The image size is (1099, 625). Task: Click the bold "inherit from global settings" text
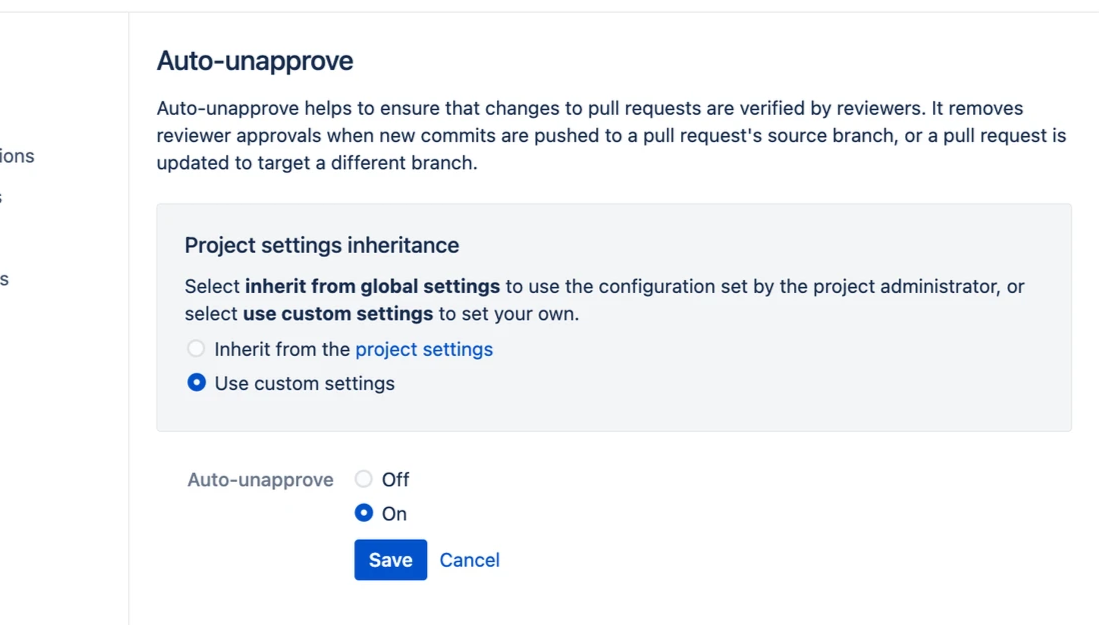tap(372, 287)
